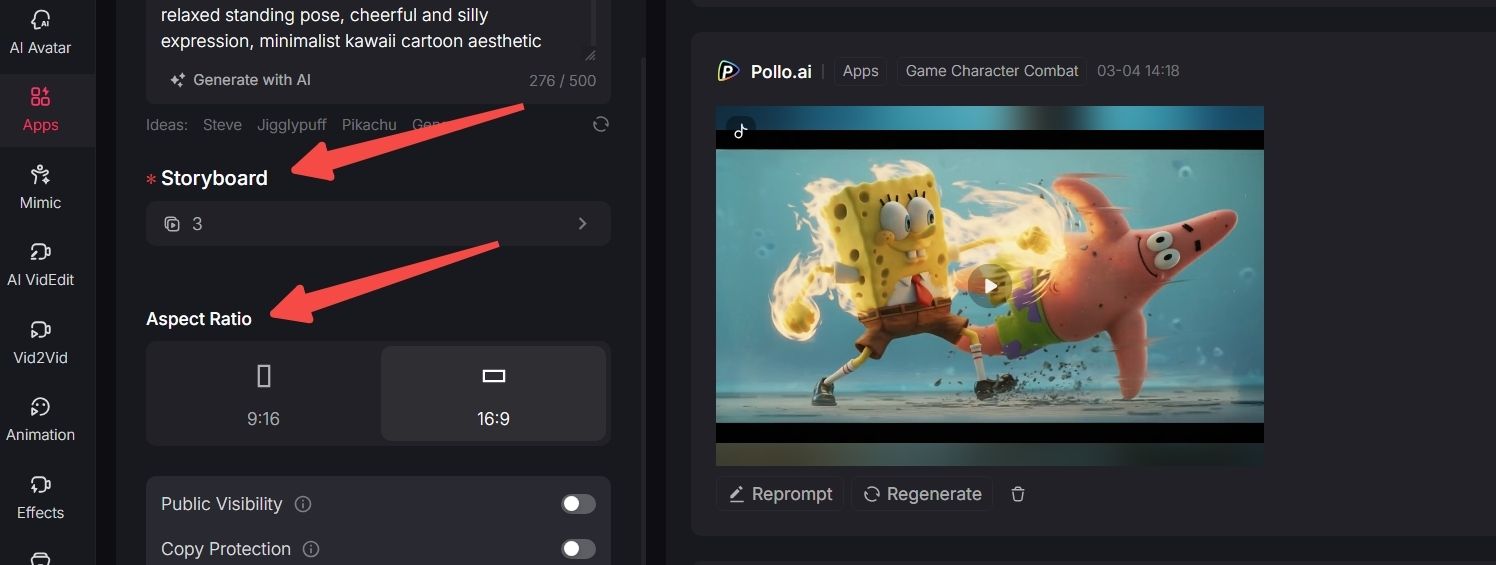This screenshot has height=565, width=1496.
Task: Open AI VidEdit in sidebar
Action: coord(40,265)
